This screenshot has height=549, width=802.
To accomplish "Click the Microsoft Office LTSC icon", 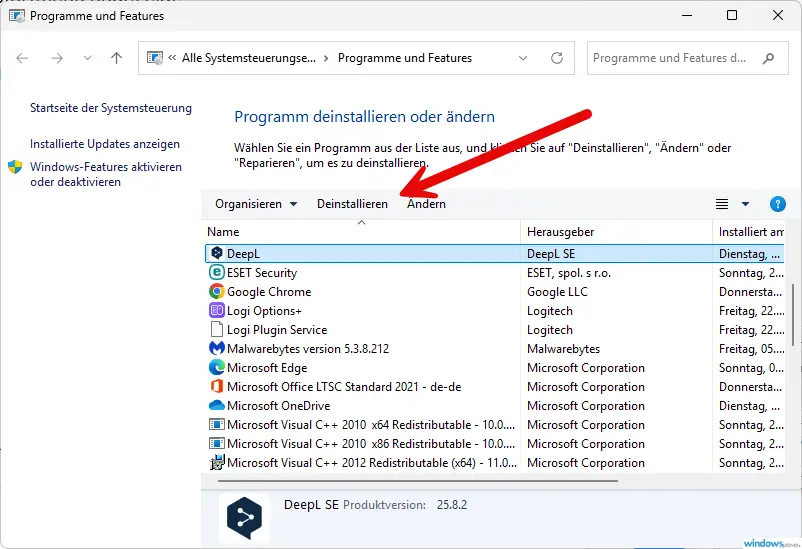I will pyautogui.click(x=217, y=386).
